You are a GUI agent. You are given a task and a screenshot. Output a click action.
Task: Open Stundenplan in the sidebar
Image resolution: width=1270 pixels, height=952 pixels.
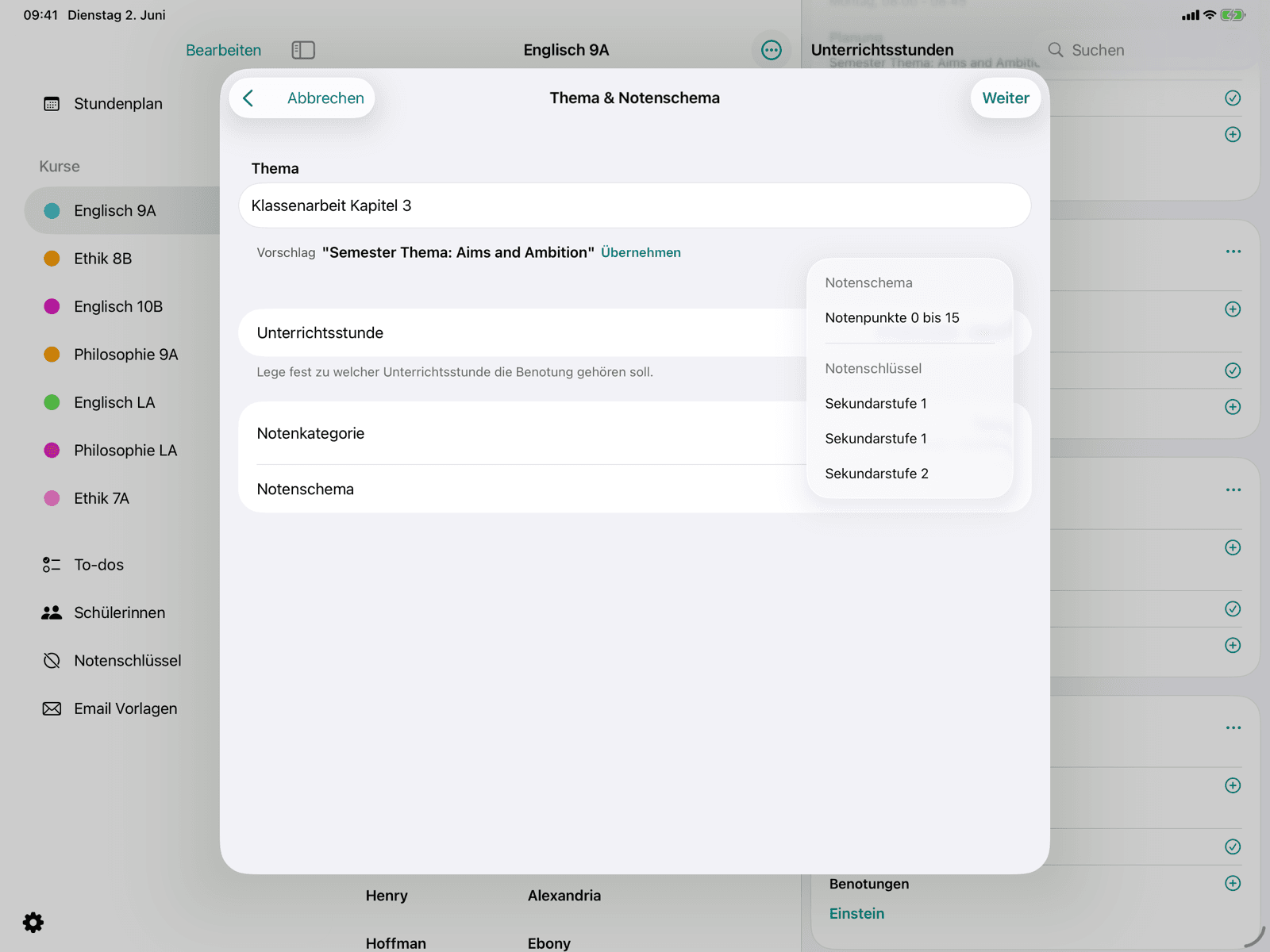[118, 104]
